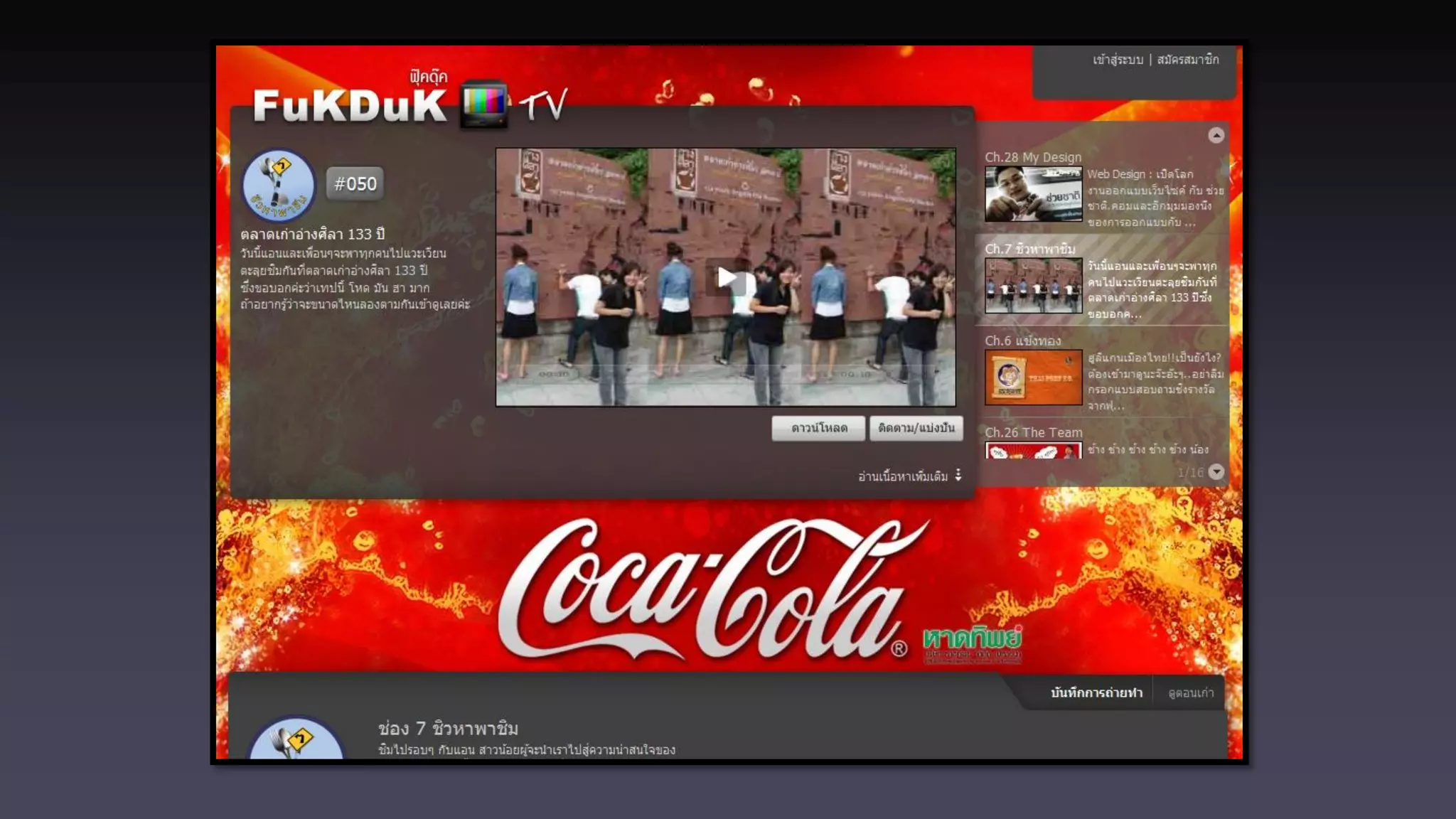Play the video in the main player
Image resolution: width=1456 pixels, height=819 pixels.
pyautogui.click(x=726, y=277)
